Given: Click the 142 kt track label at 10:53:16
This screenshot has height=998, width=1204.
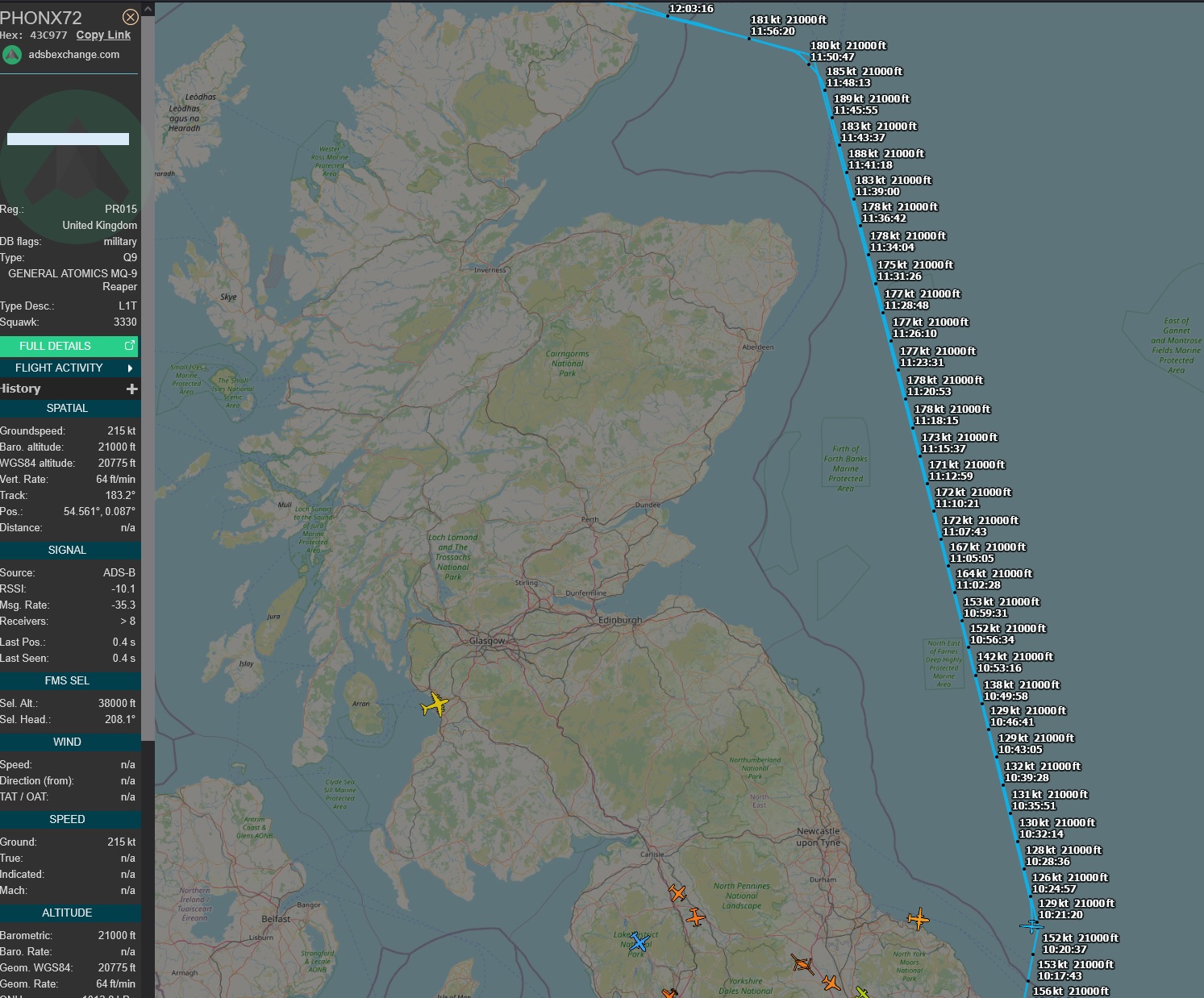Looking at the screenshot, I should (x=1015, y=663).
